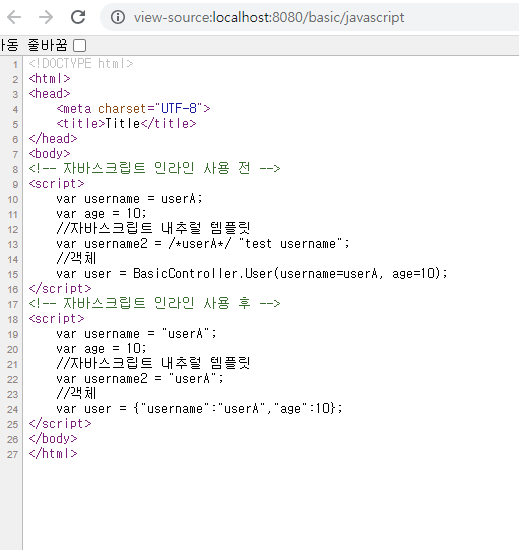Select the comment '자바스크립트 인라인 사용 후'
Viewport: 519px width, 550px height.
(154, 303)
